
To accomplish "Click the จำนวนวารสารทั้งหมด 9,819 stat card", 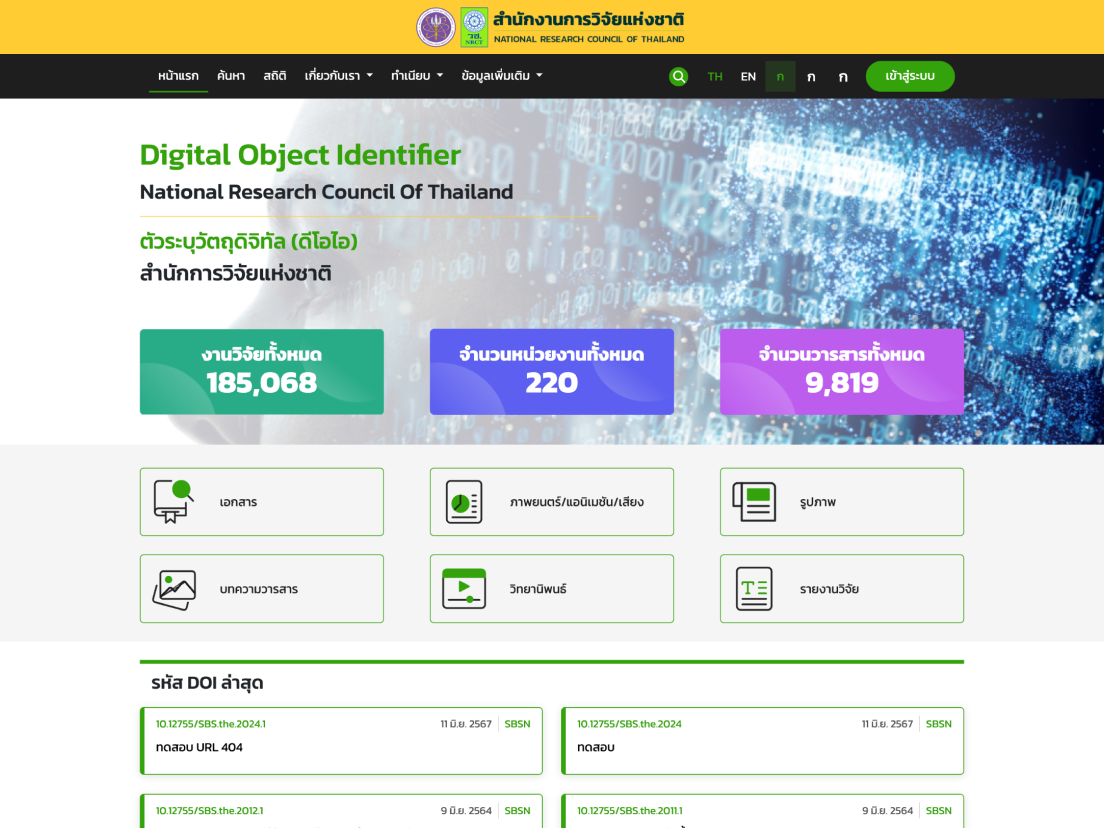I will (x=842, y=372).
